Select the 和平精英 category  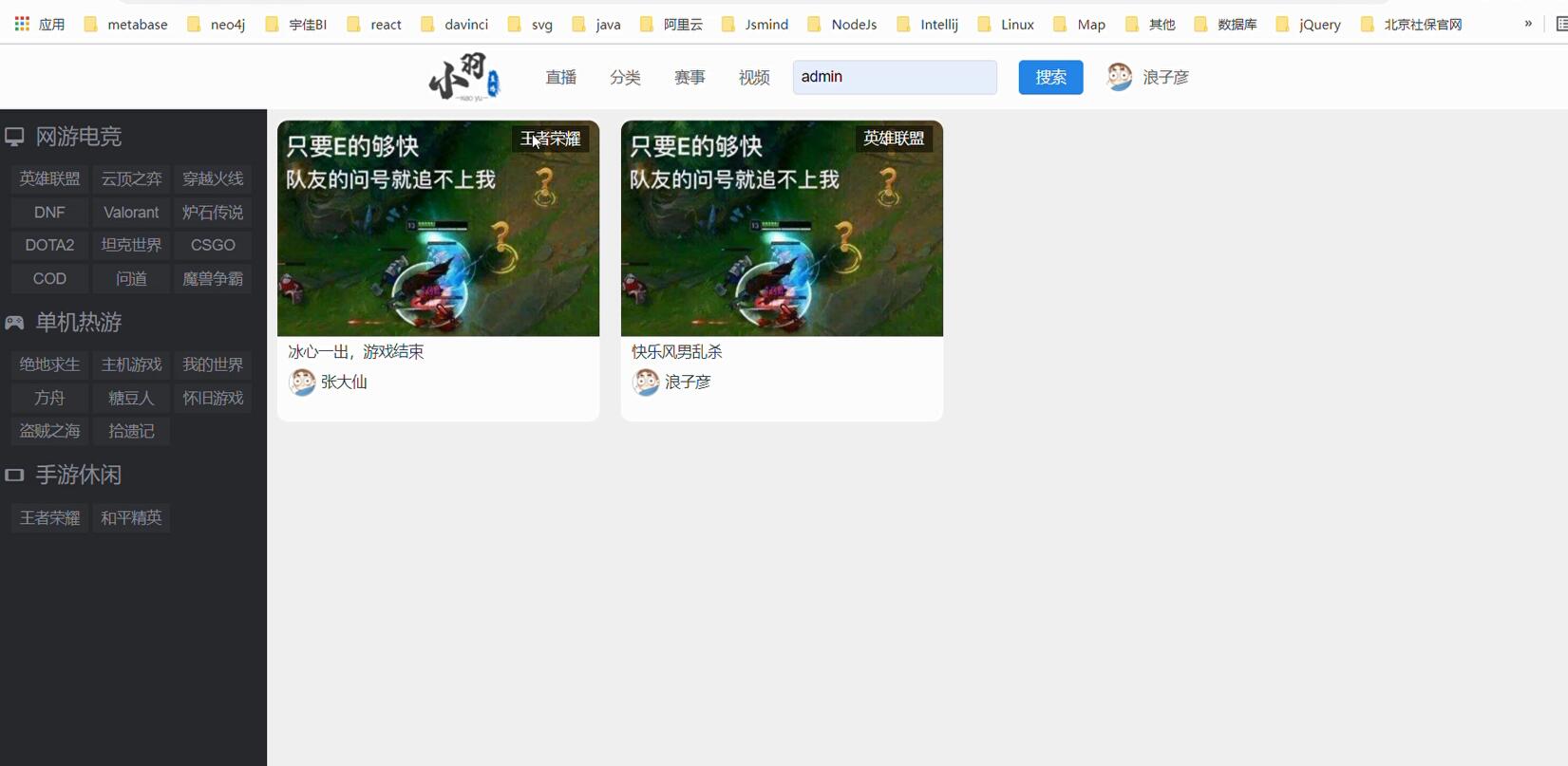pos(132,517)
